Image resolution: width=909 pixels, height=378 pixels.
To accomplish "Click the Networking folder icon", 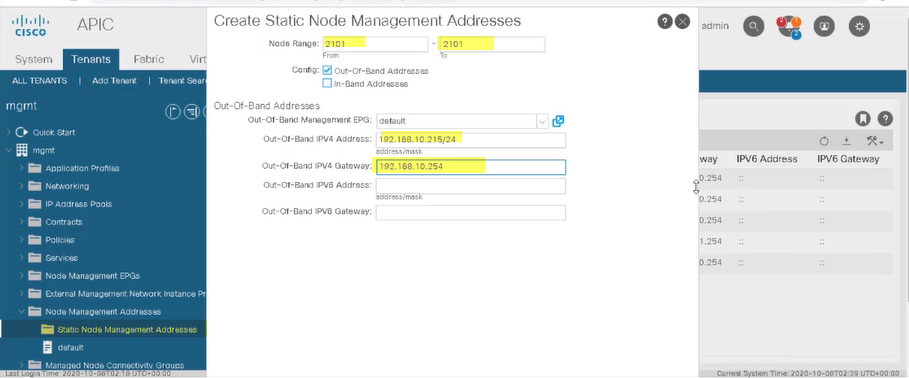I will (35, 186).
